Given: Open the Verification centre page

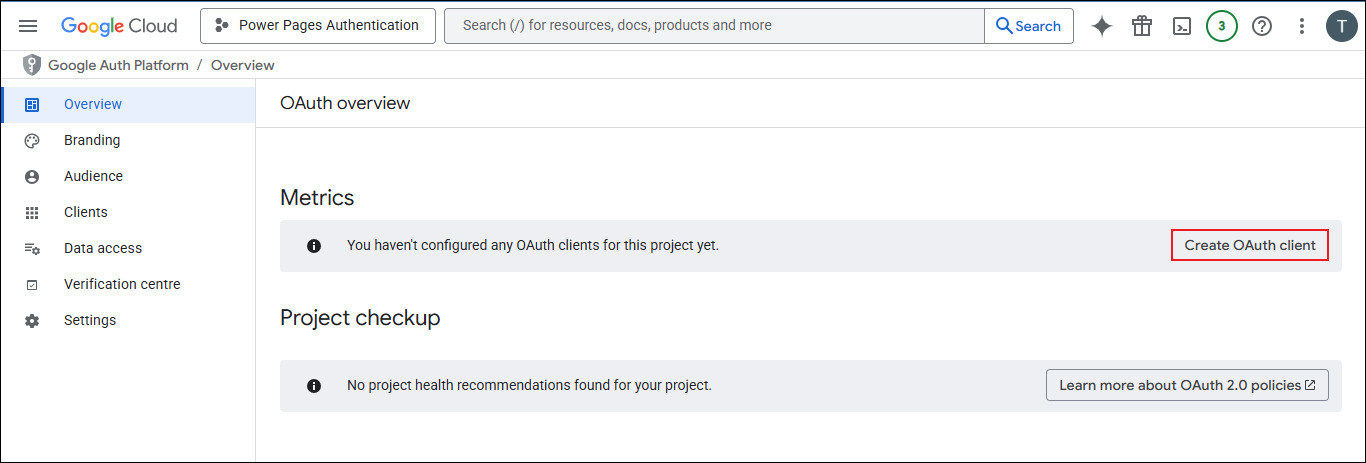Looking at the screenshot, I should click(x=128, y=284).
